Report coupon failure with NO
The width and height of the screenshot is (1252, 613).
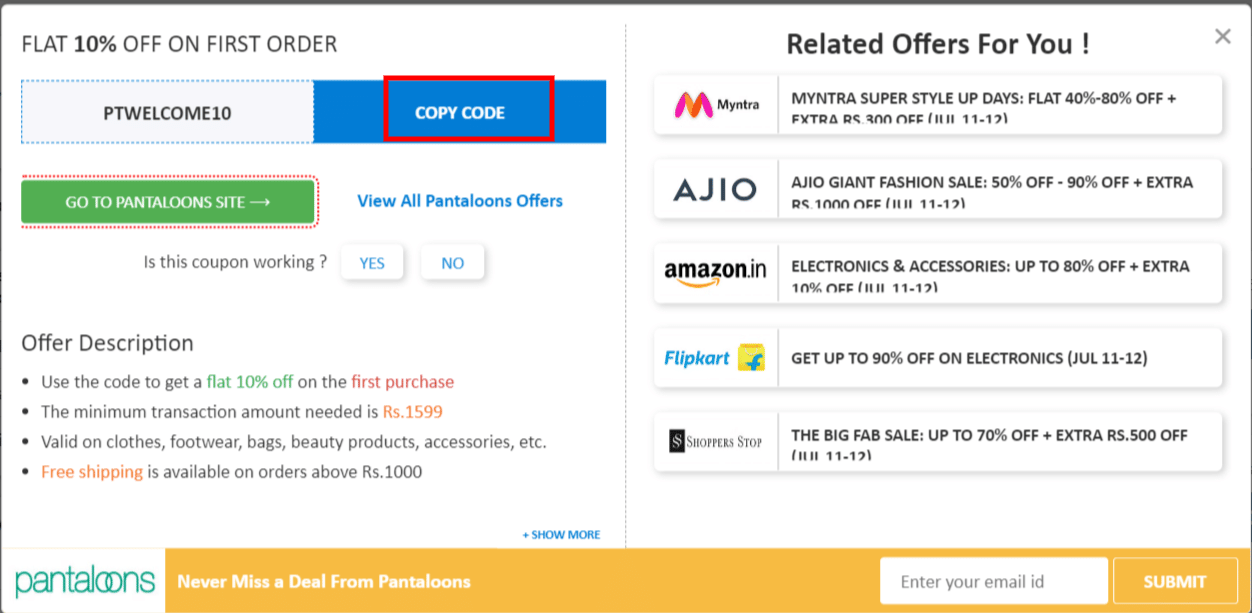pos(452,262)
